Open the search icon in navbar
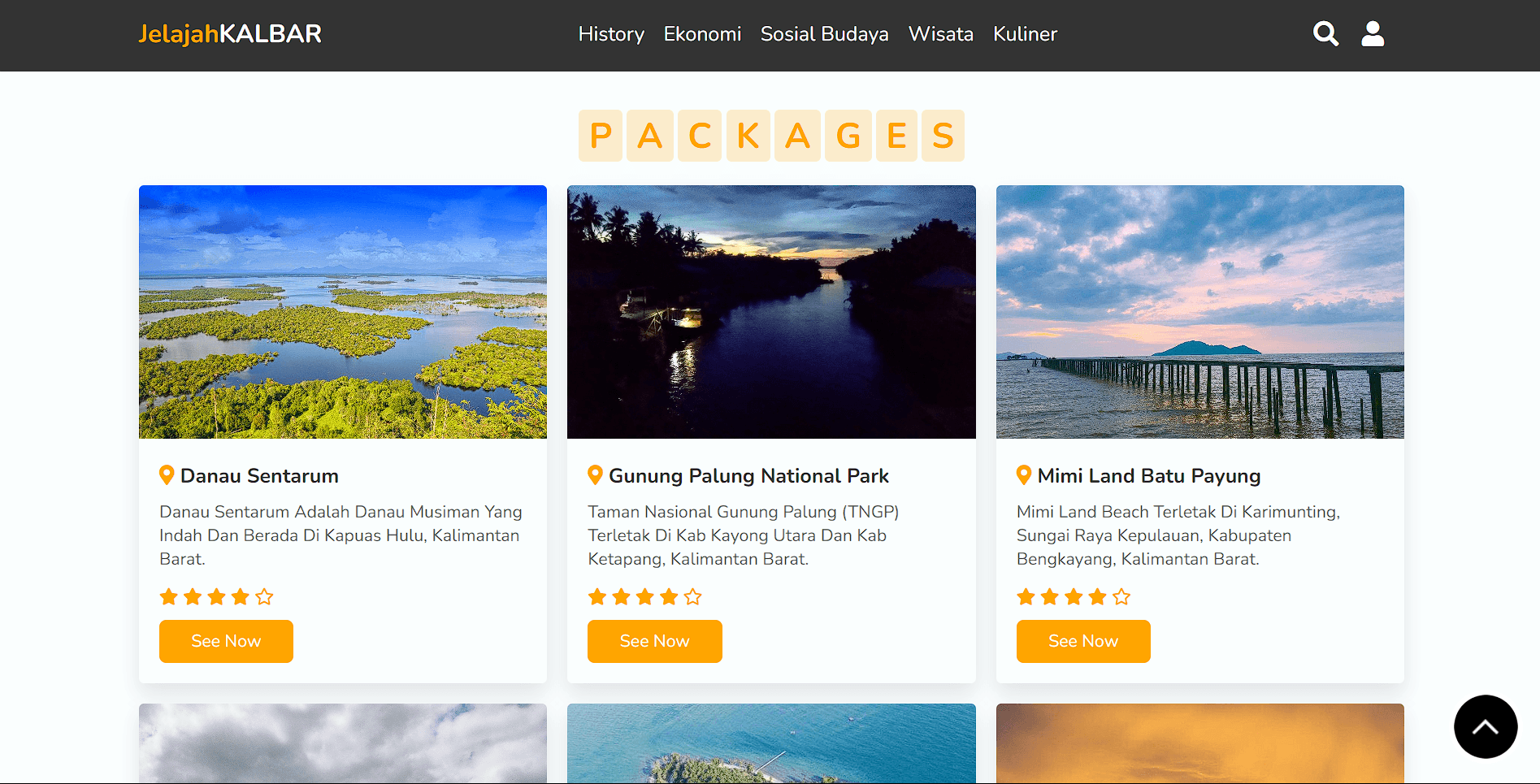 click(x=1325, y=33)
